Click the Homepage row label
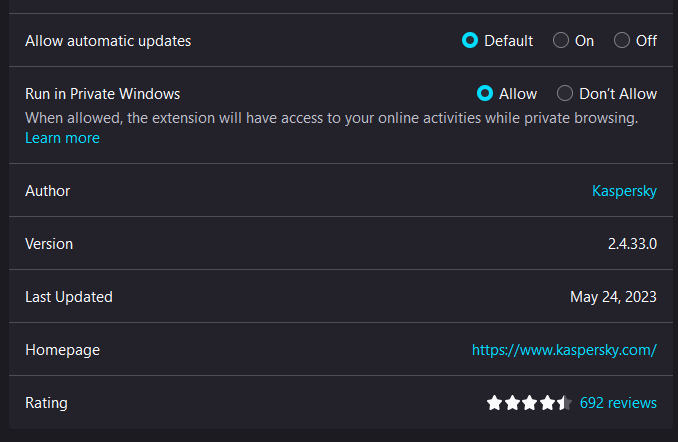Viewport: 678px width, 442px height. [62, 350]
